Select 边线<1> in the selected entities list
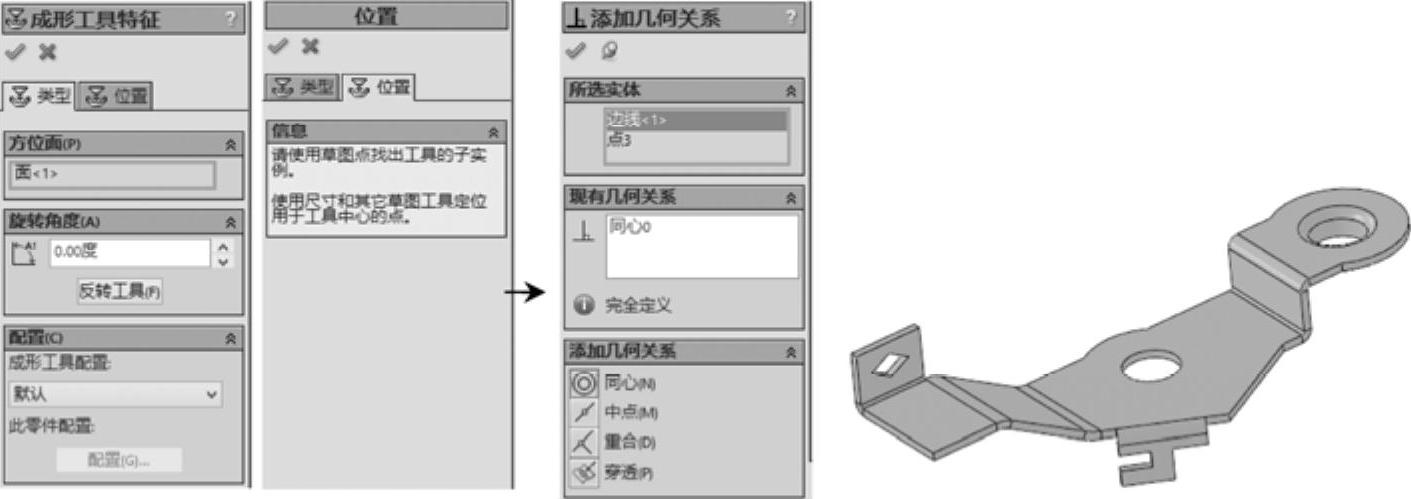1411x499 pixels. click(696, 120)
